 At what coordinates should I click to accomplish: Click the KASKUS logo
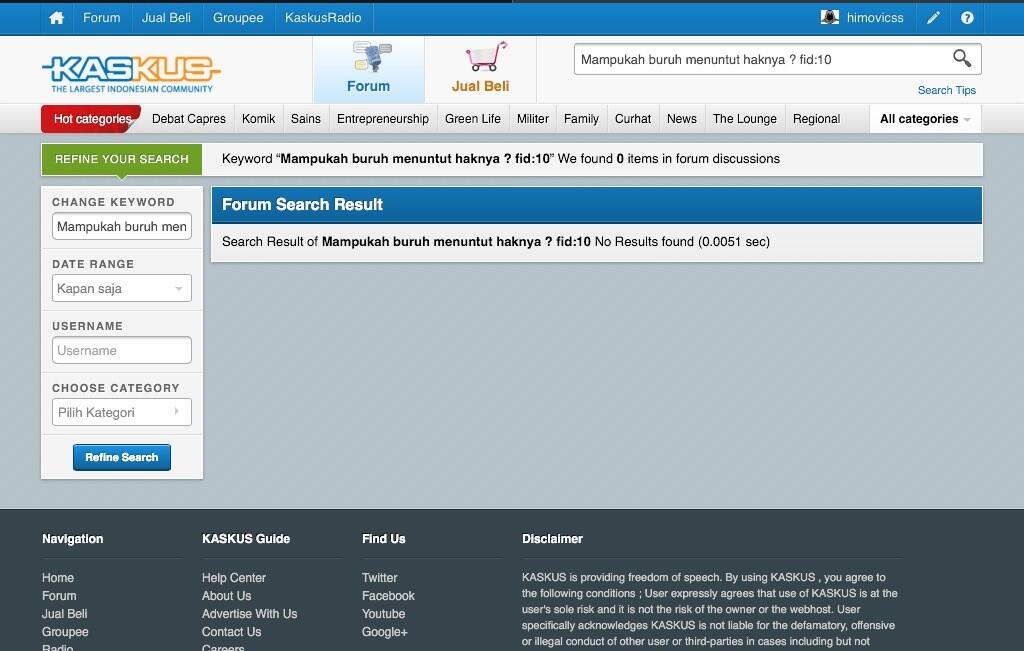(132, 73)
